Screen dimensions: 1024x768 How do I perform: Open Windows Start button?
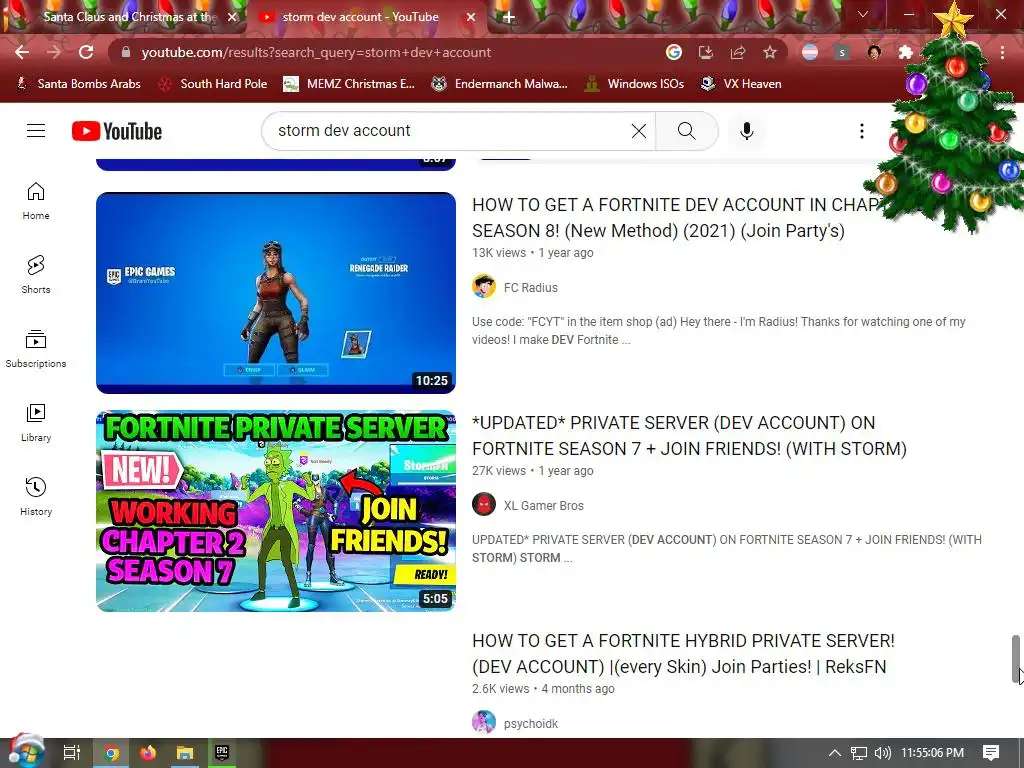pyautogui.click(x=26, y=752)
